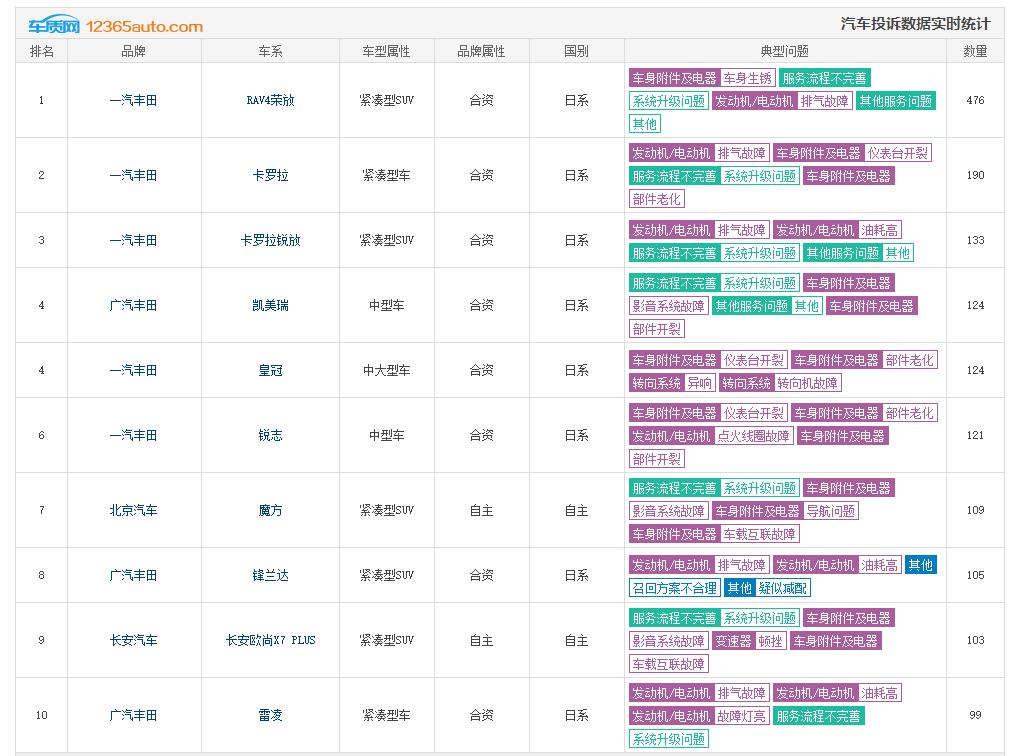Click 部件开裂 tag in 锐志 row

click(x=656, y=459)
